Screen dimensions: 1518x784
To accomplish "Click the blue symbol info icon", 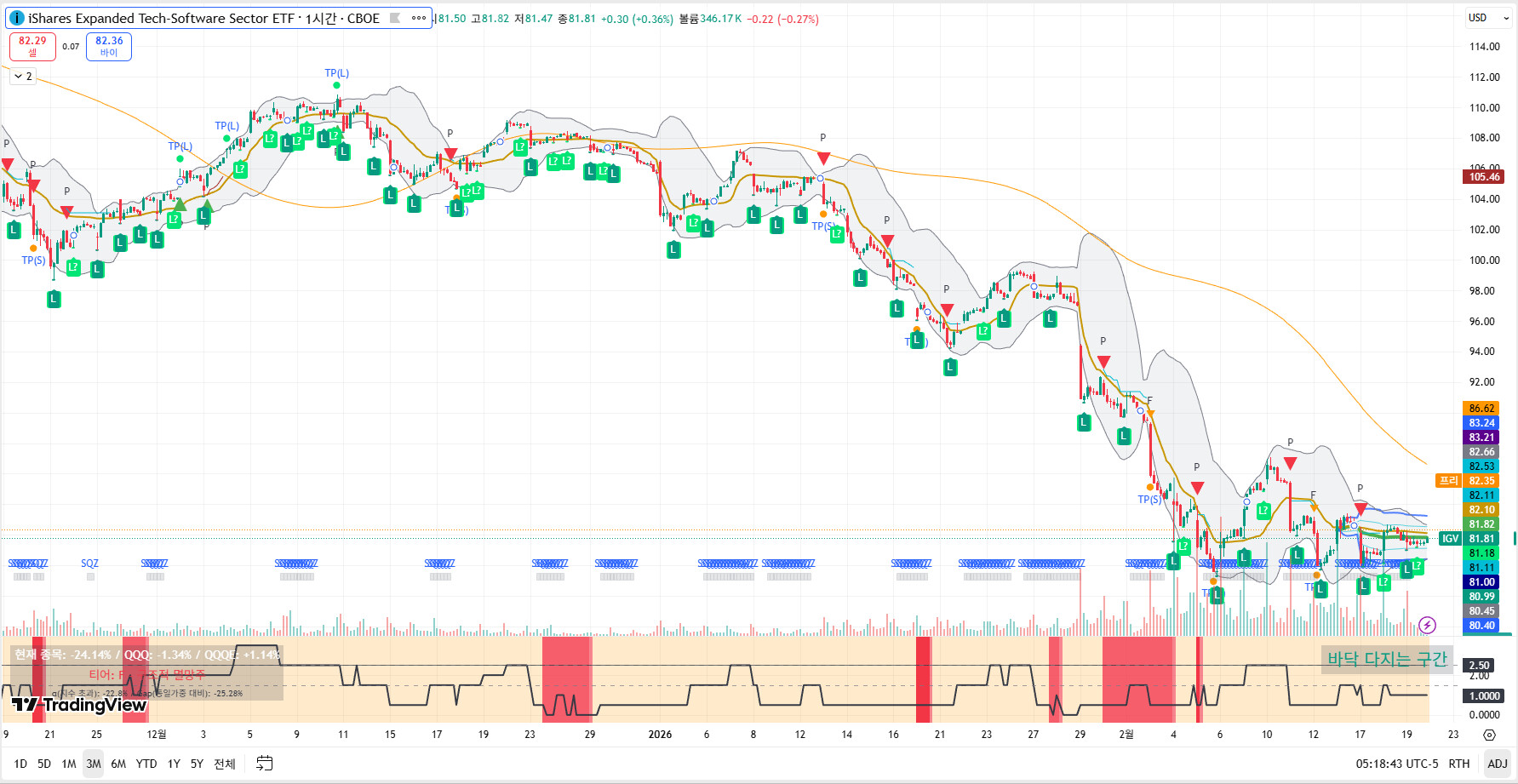I will 16,18.
